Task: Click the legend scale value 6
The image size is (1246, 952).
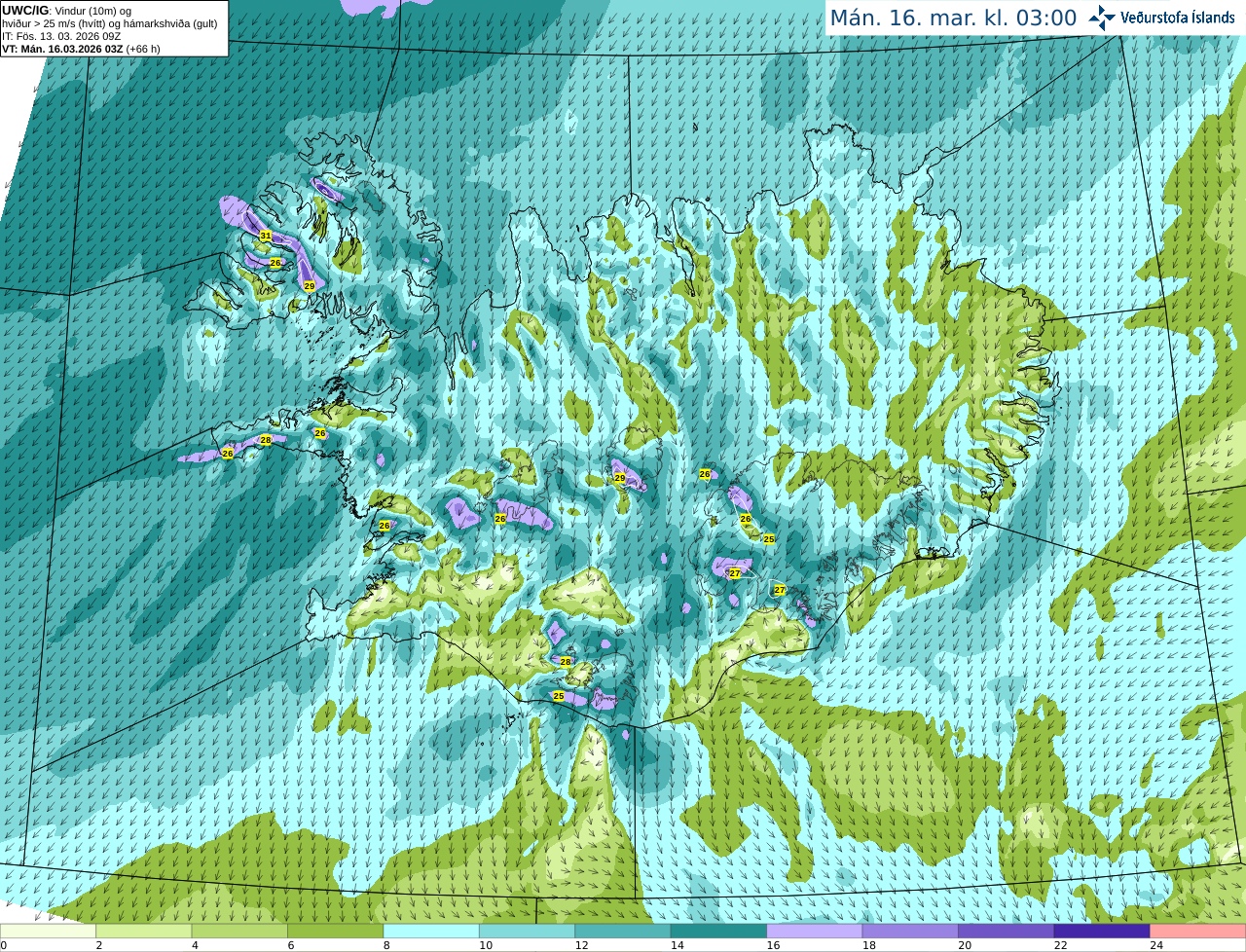Action: pyautogui.click(x=291, y=945)
